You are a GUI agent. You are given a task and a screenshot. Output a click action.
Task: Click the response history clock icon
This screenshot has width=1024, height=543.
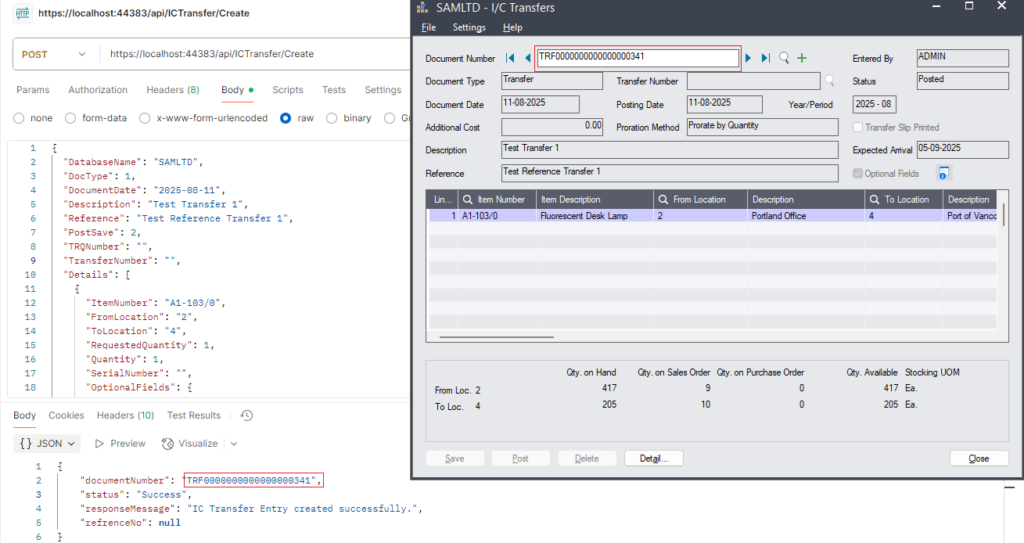tap(246, 415)
